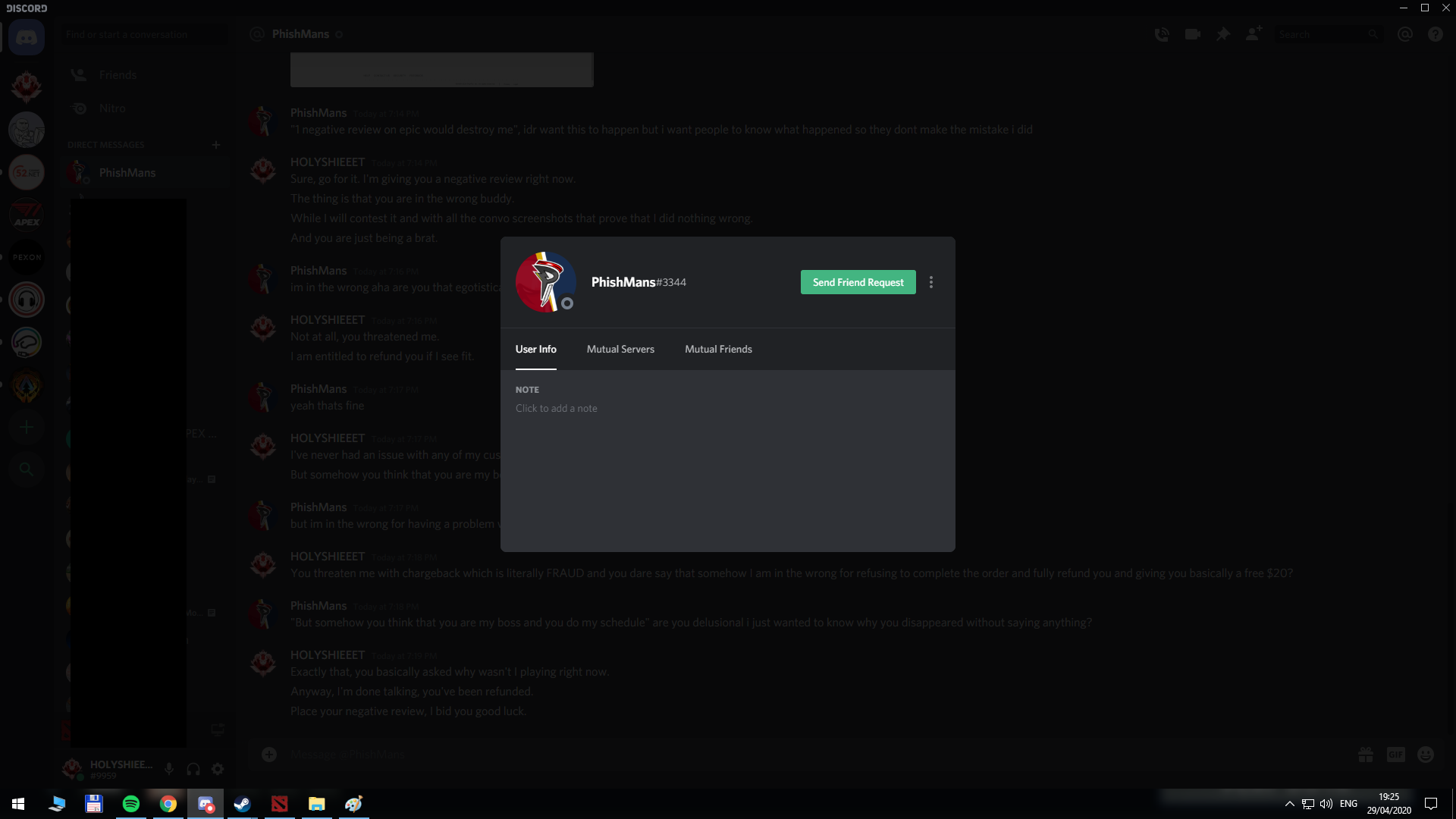Image resolution: width=1456 pixels, height=819 pixels.
Task: Open Discord Home button
Action: pyautogui.click(x=27, y=37)
